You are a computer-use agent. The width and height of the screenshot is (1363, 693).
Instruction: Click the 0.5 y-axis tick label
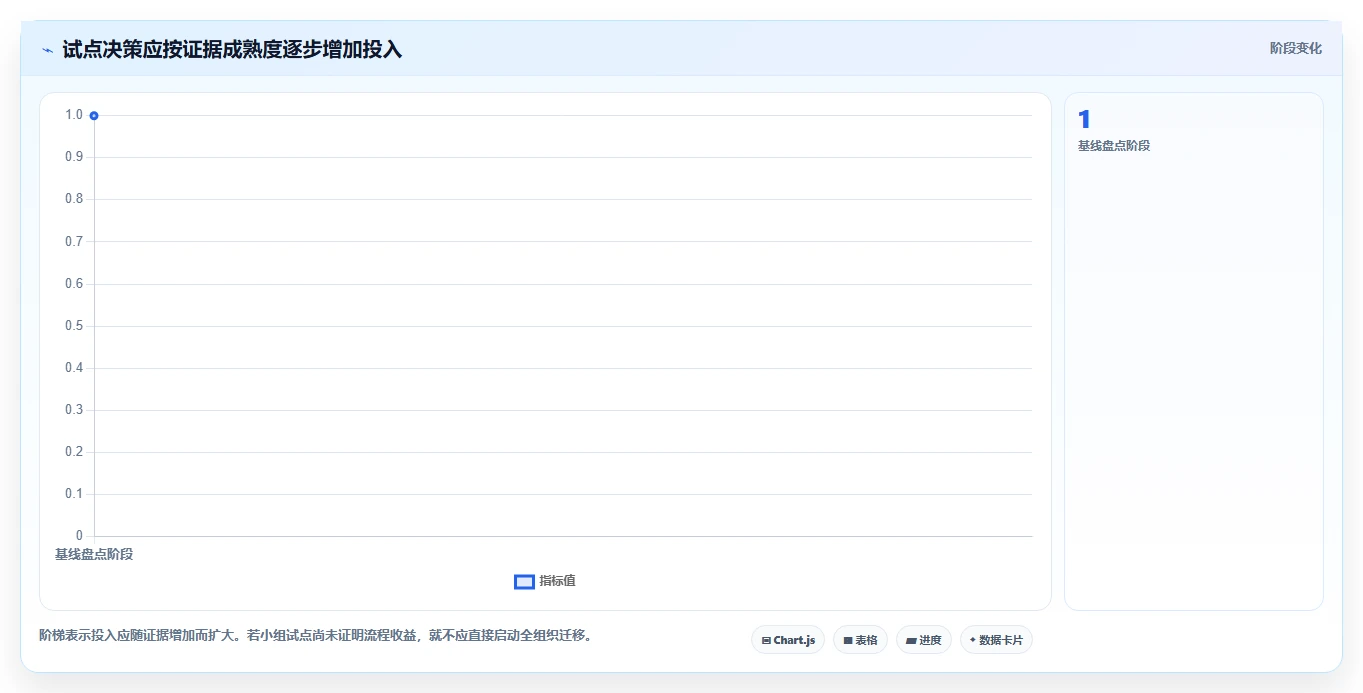pyautogui.click(x=74, y=326)
